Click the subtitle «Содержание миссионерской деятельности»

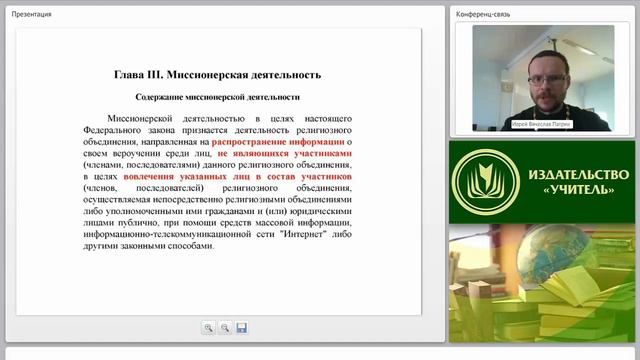tap(218, 97)
